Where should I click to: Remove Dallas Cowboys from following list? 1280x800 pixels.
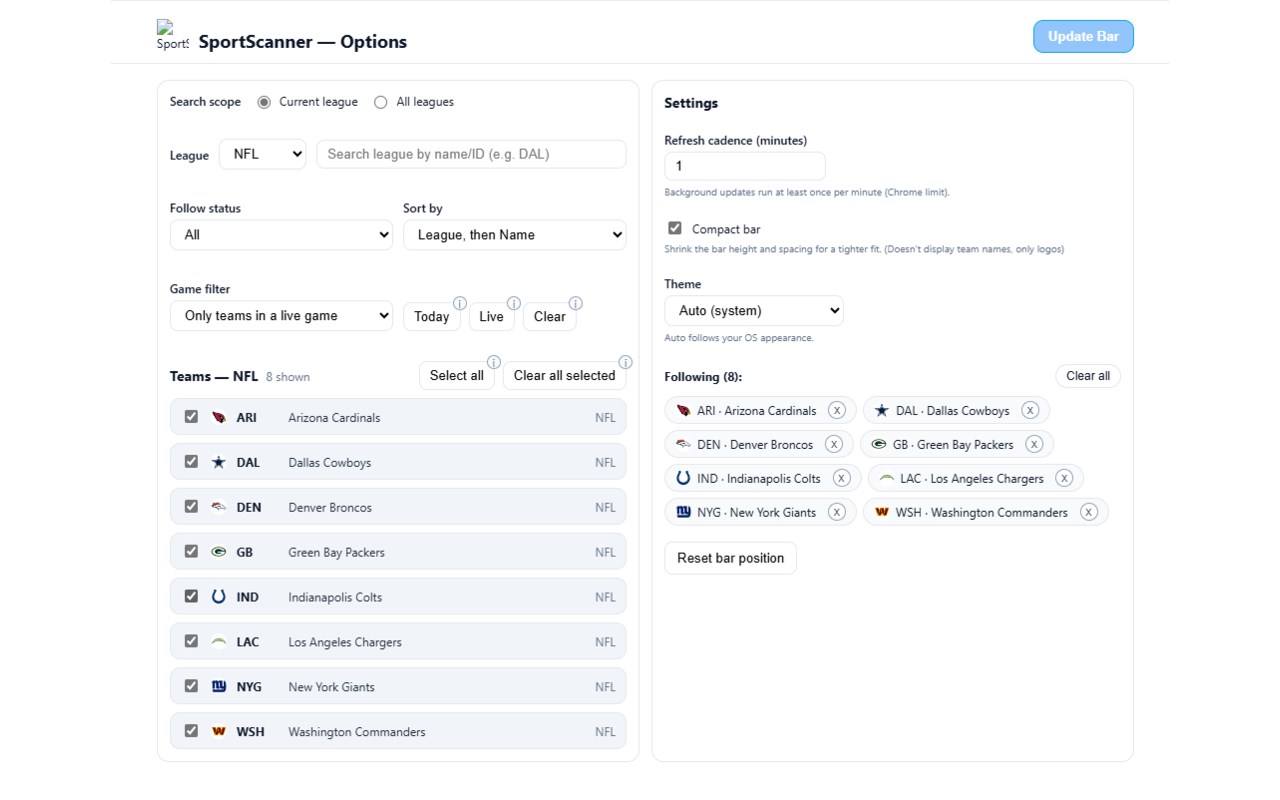pos(1030,410)
